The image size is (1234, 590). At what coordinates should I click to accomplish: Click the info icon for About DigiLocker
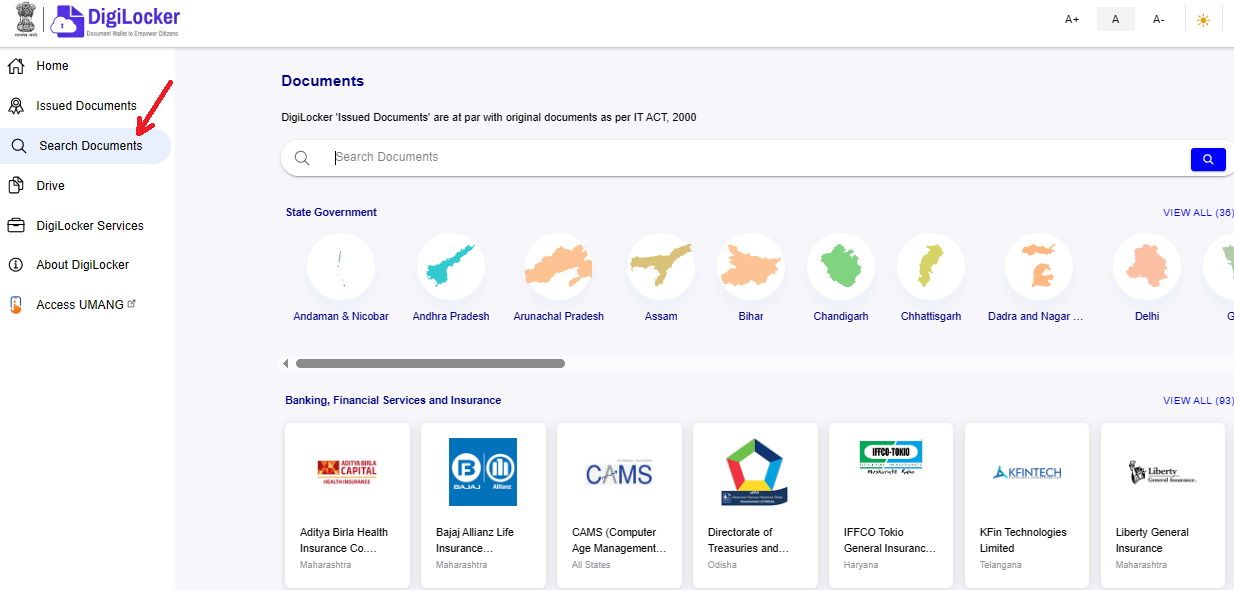click(x=18, y=264)
